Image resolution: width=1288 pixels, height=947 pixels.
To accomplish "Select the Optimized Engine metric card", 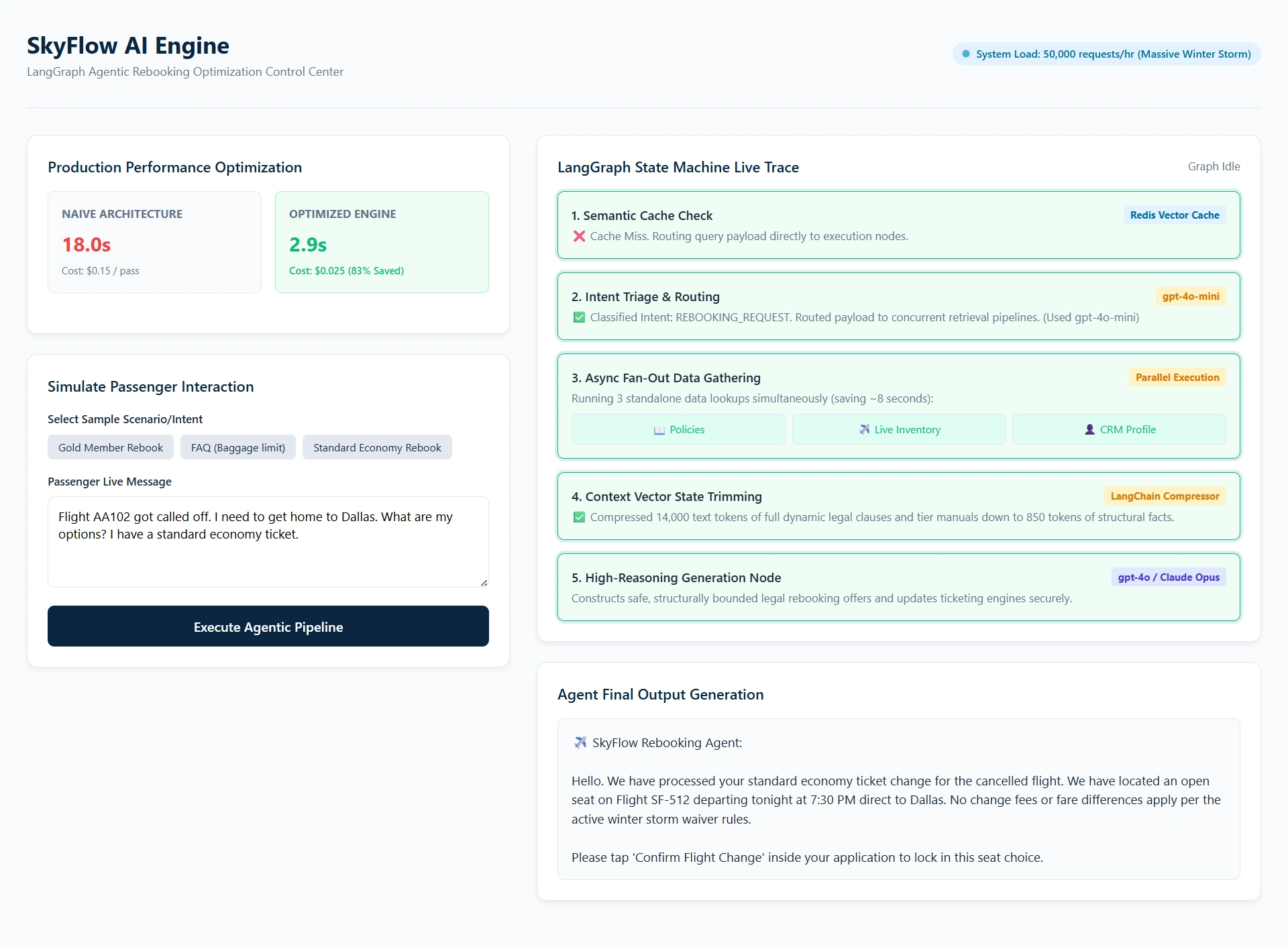I will coord(382,242).
